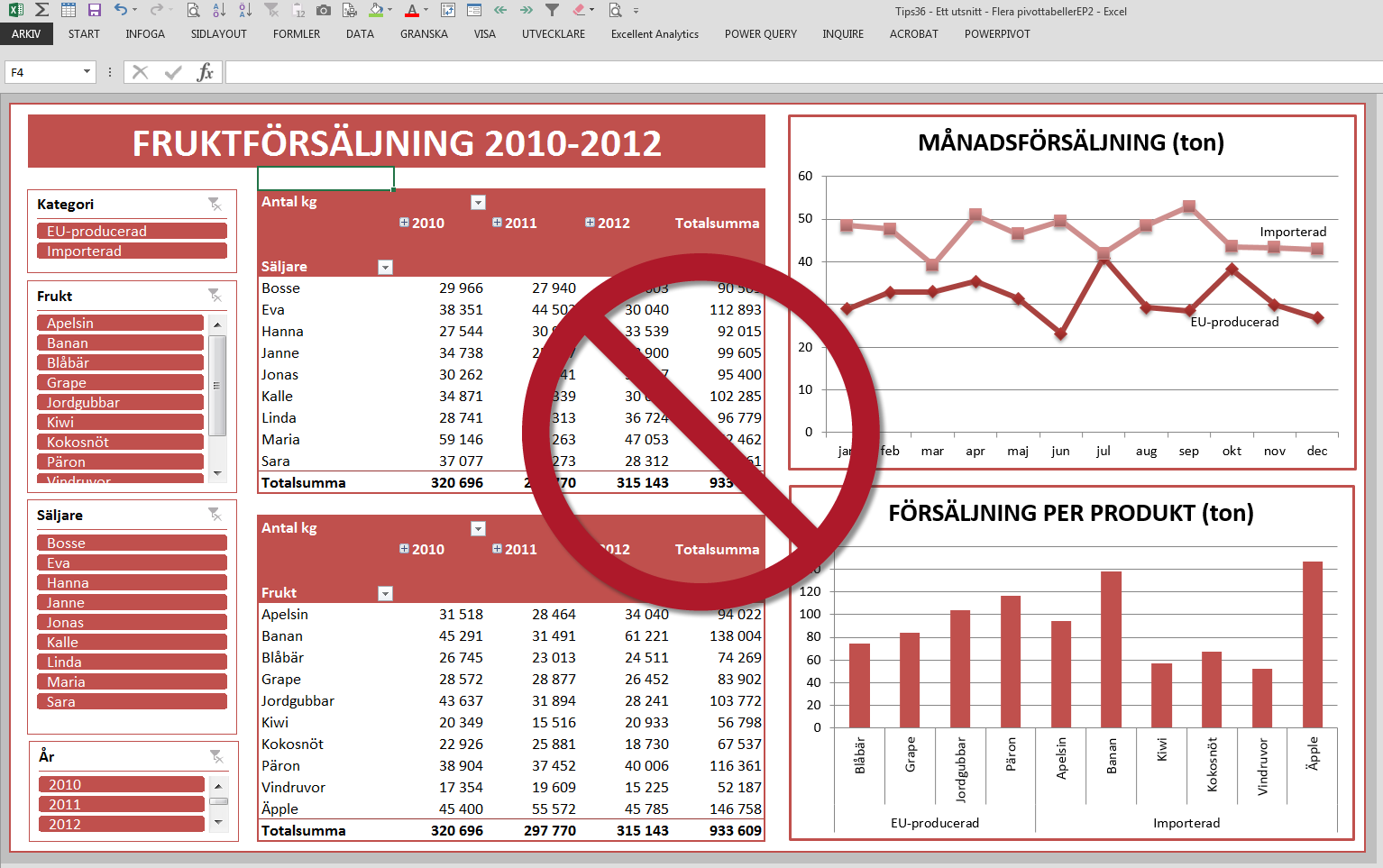Image resolution: width=1383 pixels, height=868 pixels.
Task: Toggle the Banan item in Frukt slicer
Action: tap(120, 343)
